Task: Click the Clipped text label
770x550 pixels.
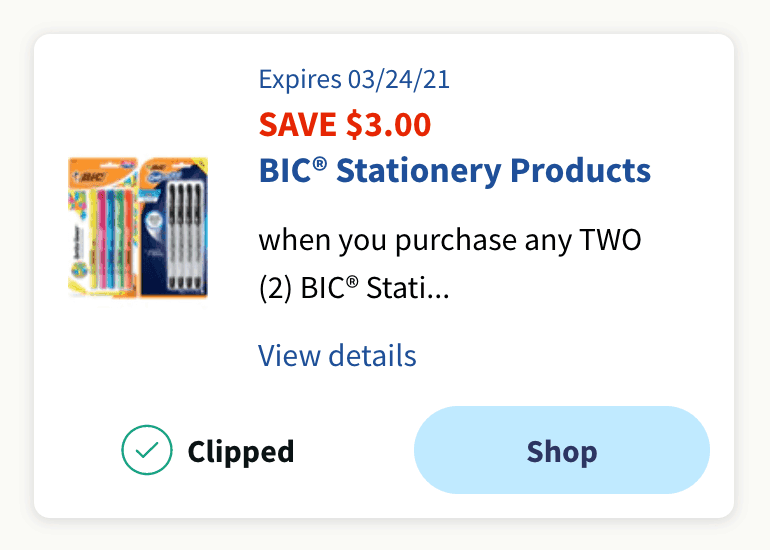Action: click(x=241, y=452)
